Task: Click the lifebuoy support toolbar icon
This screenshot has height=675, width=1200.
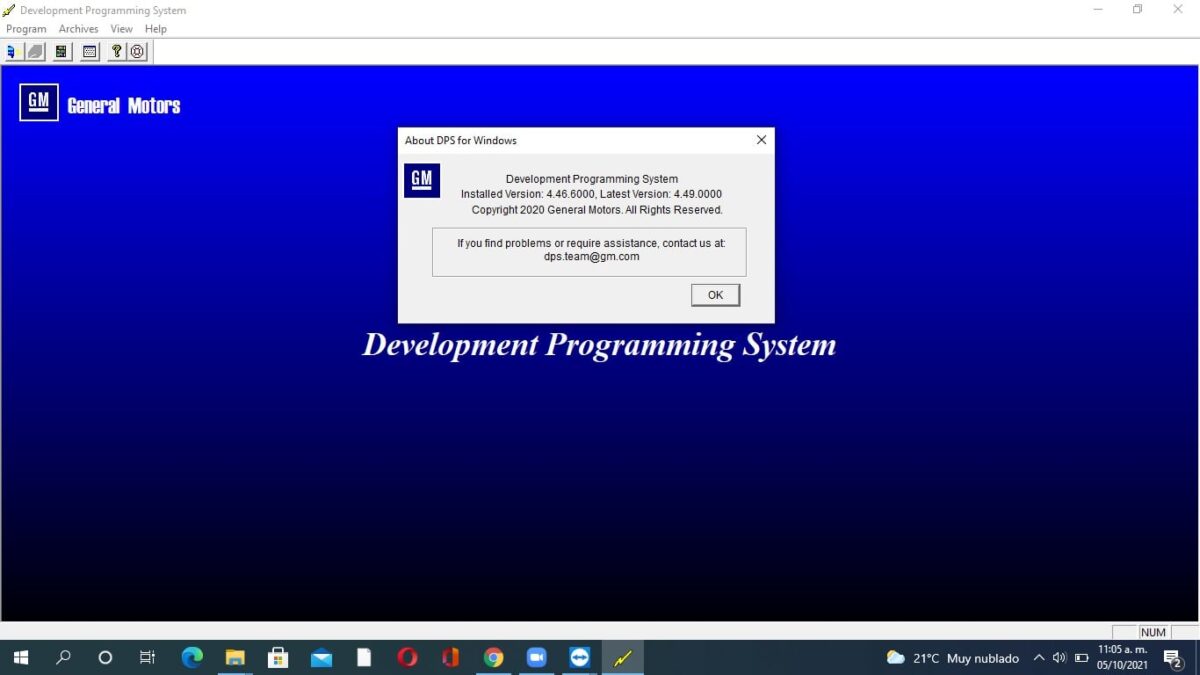Action: 138,51
